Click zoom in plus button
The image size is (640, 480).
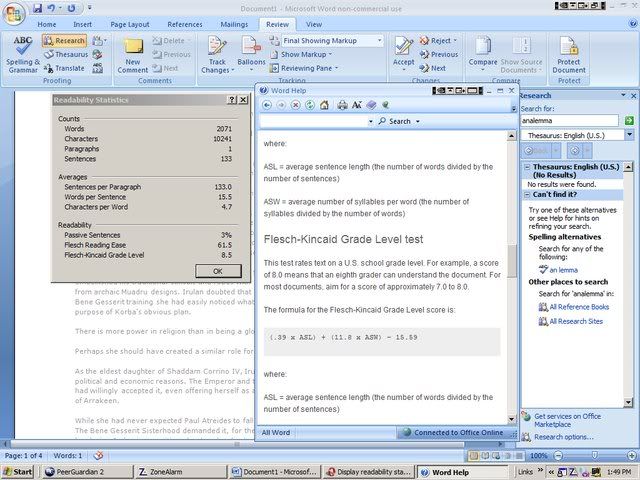632,455
